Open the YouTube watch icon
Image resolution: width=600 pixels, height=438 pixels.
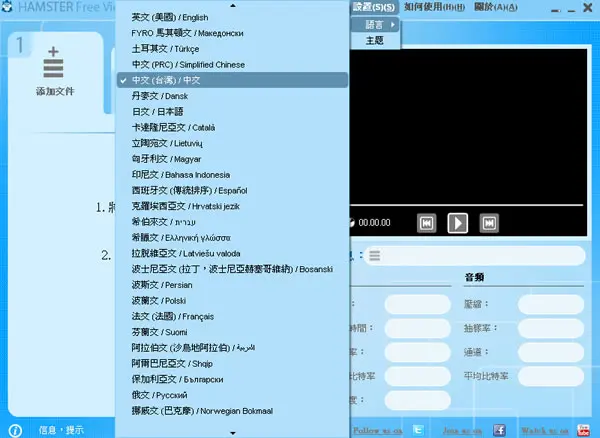point(583,430)
